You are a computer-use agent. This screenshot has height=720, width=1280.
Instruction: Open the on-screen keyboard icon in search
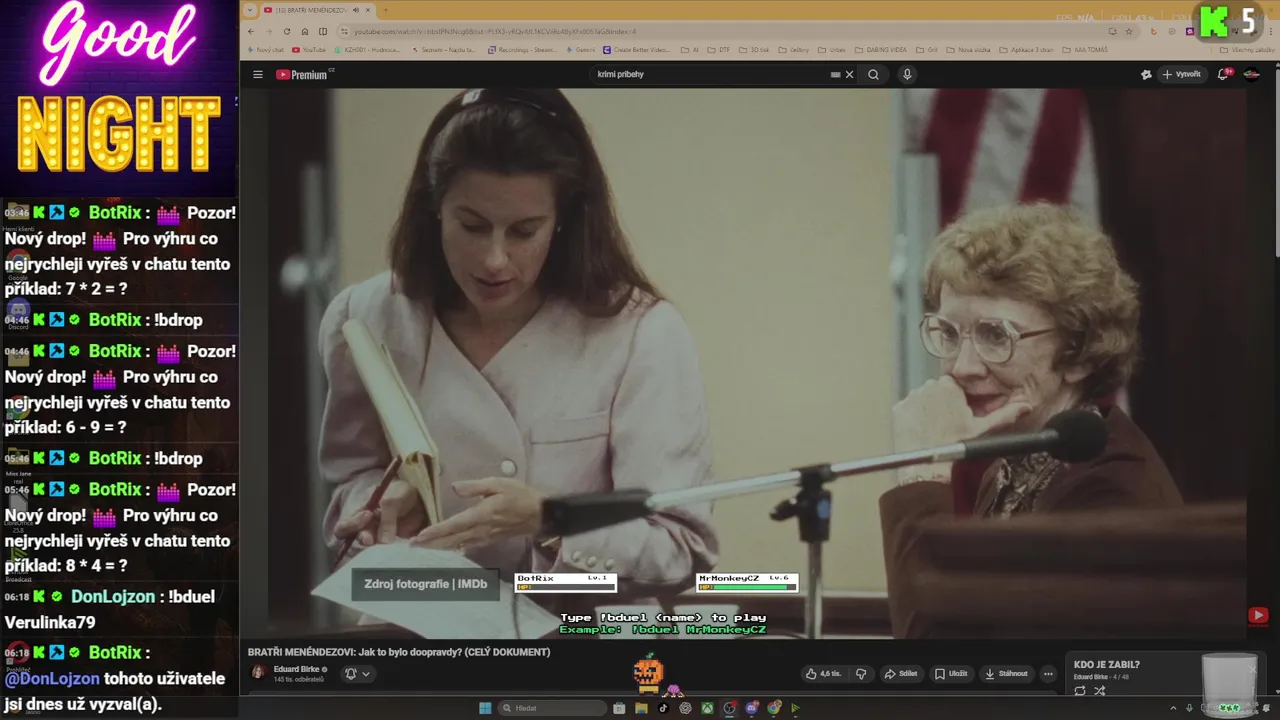tap(835, 75)
